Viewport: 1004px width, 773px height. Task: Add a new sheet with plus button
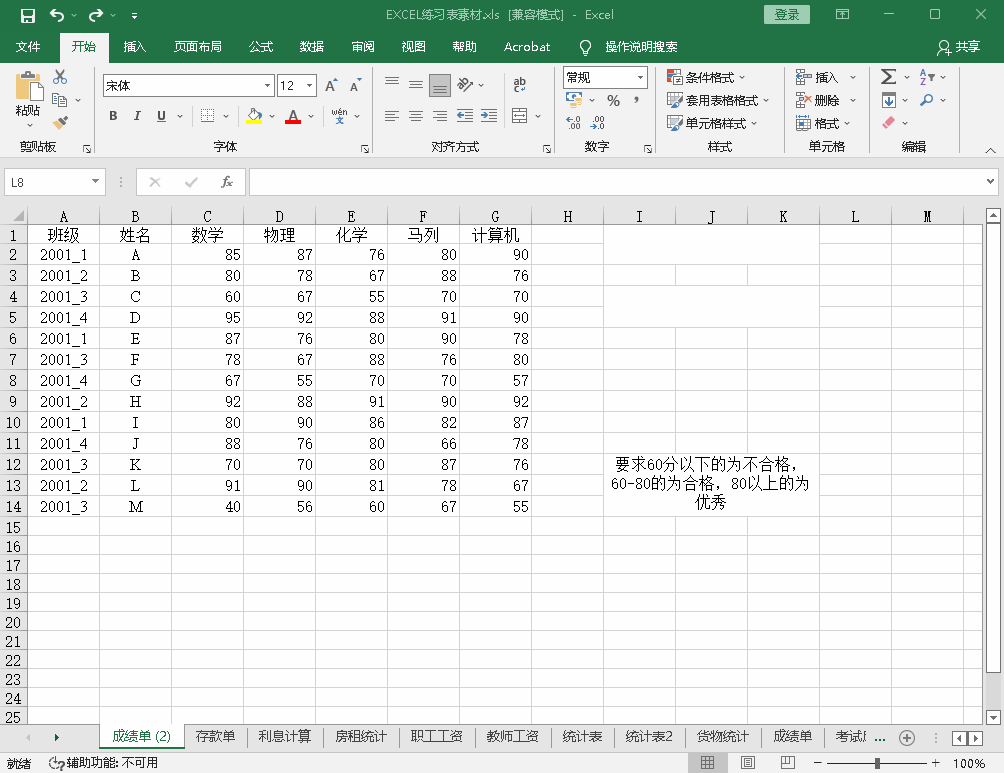[x=907, y=738]
